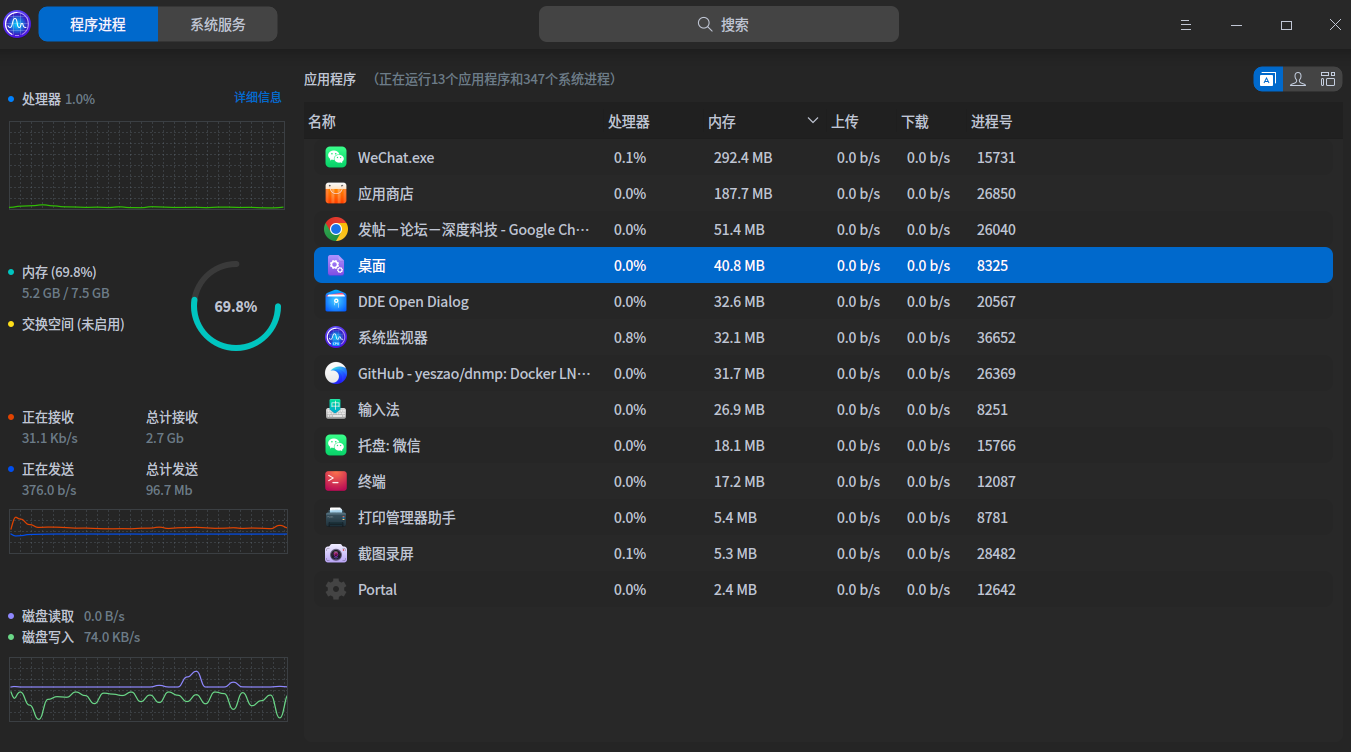1351x752 pixels.
Task: Click the 托盘: 微信 tray icon
Action: pyautogui.click(x=336, y=445)
